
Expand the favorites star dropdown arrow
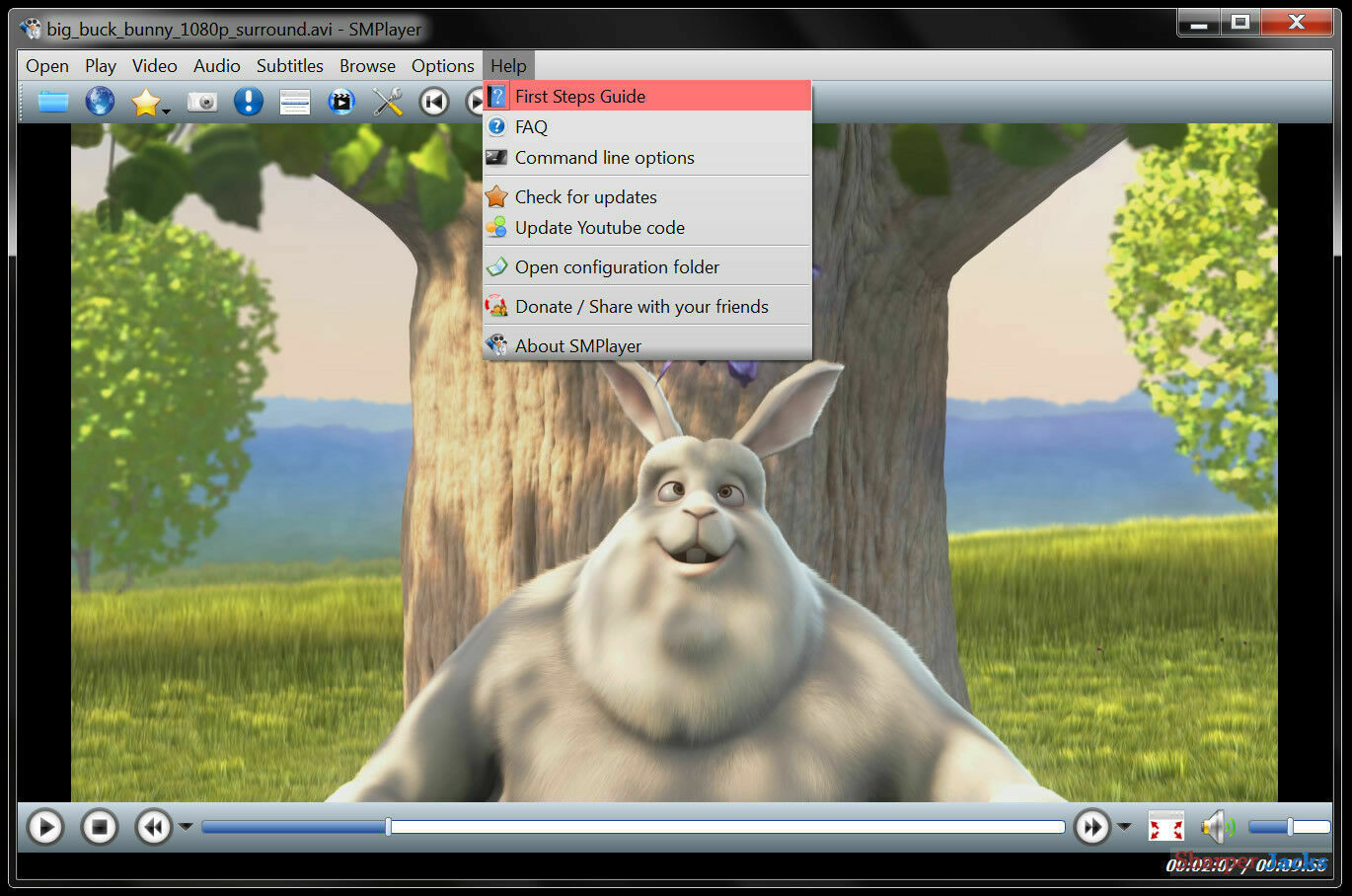tap(166, 111)
